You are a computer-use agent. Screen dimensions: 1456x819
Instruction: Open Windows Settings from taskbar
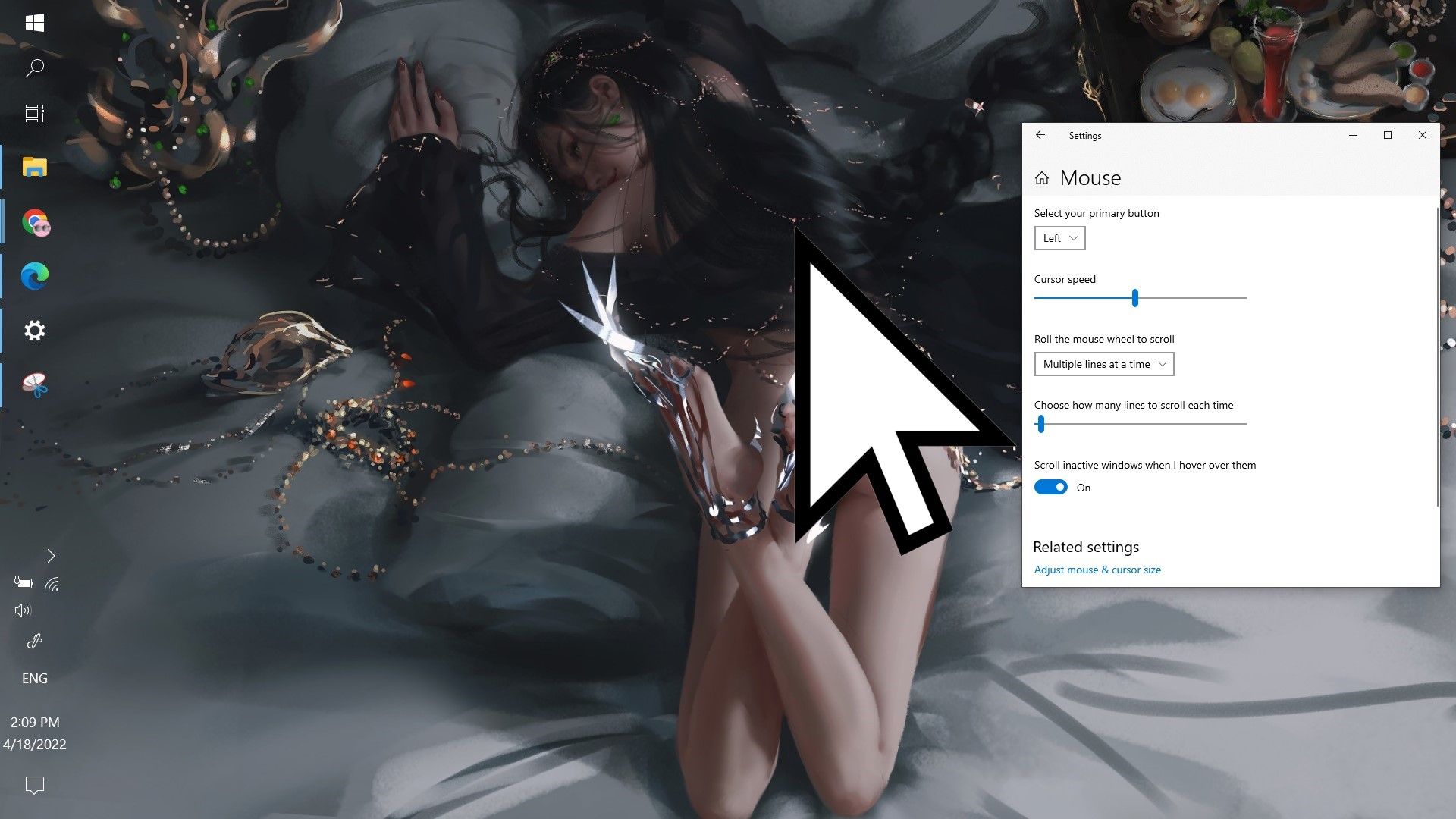tap(35, 330)
